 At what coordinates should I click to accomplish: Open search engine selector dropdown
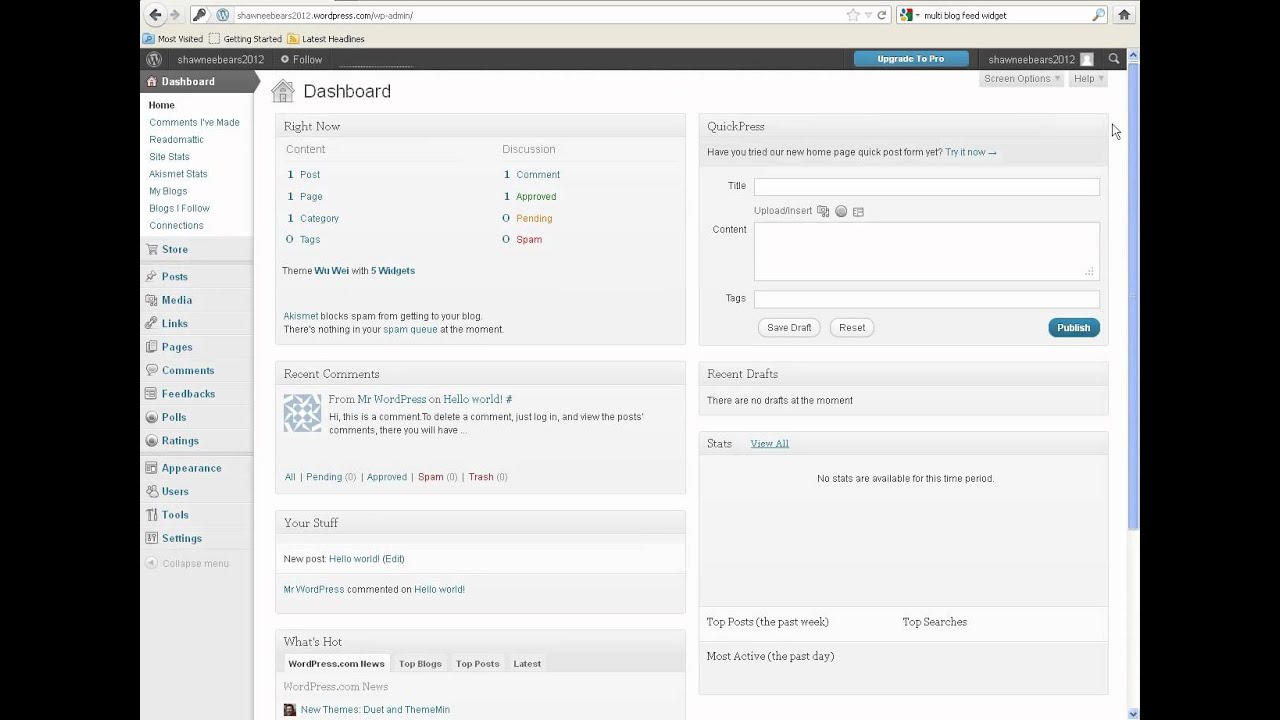point(909,15)
